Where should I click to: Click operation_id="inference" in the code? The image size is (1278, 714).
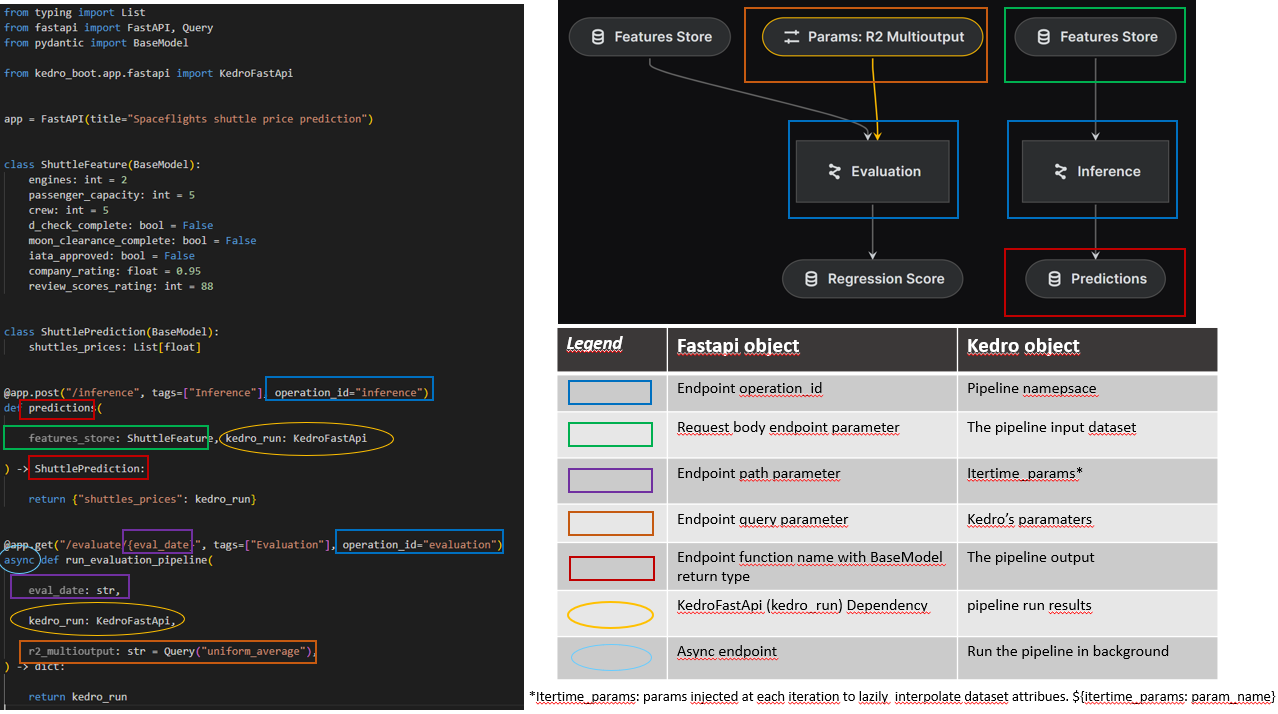pyautogui.click(x=351, y=392)
